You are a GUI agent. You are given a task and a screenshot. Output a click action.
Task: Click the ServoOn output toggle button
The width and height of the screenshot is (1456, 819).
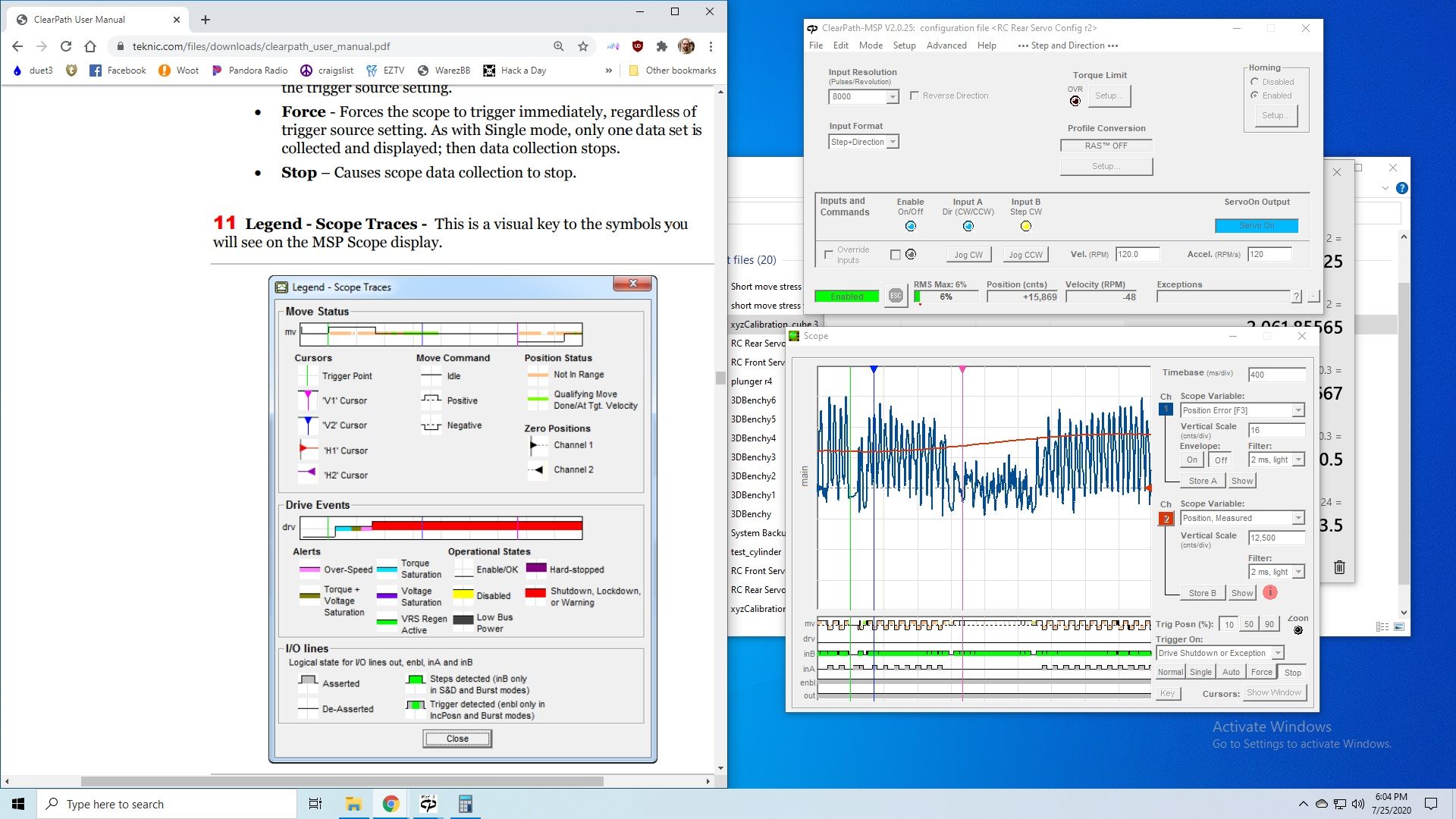pos(1258,224)
